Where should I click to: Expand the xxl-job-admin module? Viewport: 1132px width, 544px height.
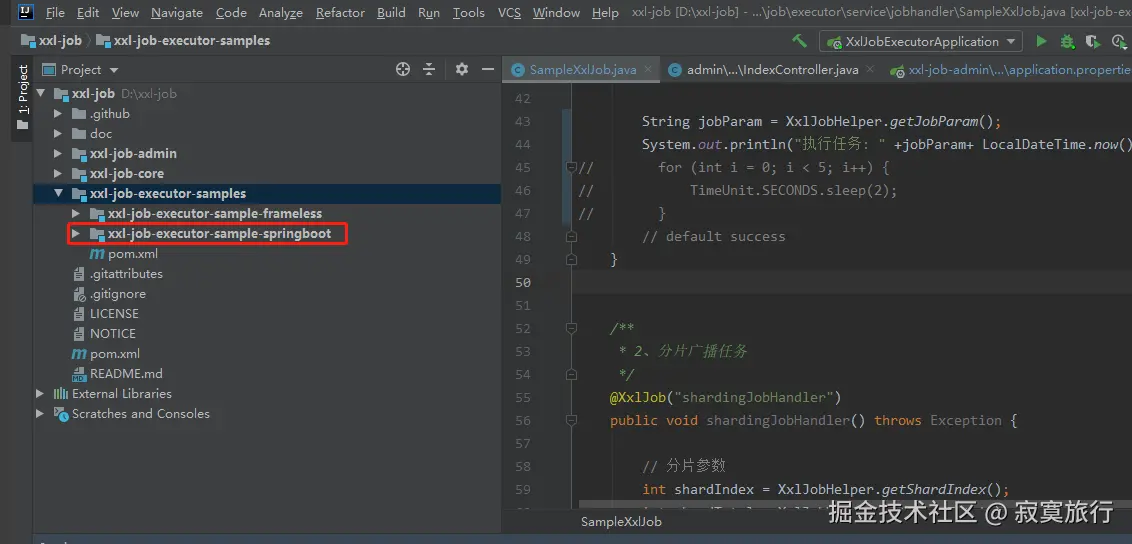point(59,154)
